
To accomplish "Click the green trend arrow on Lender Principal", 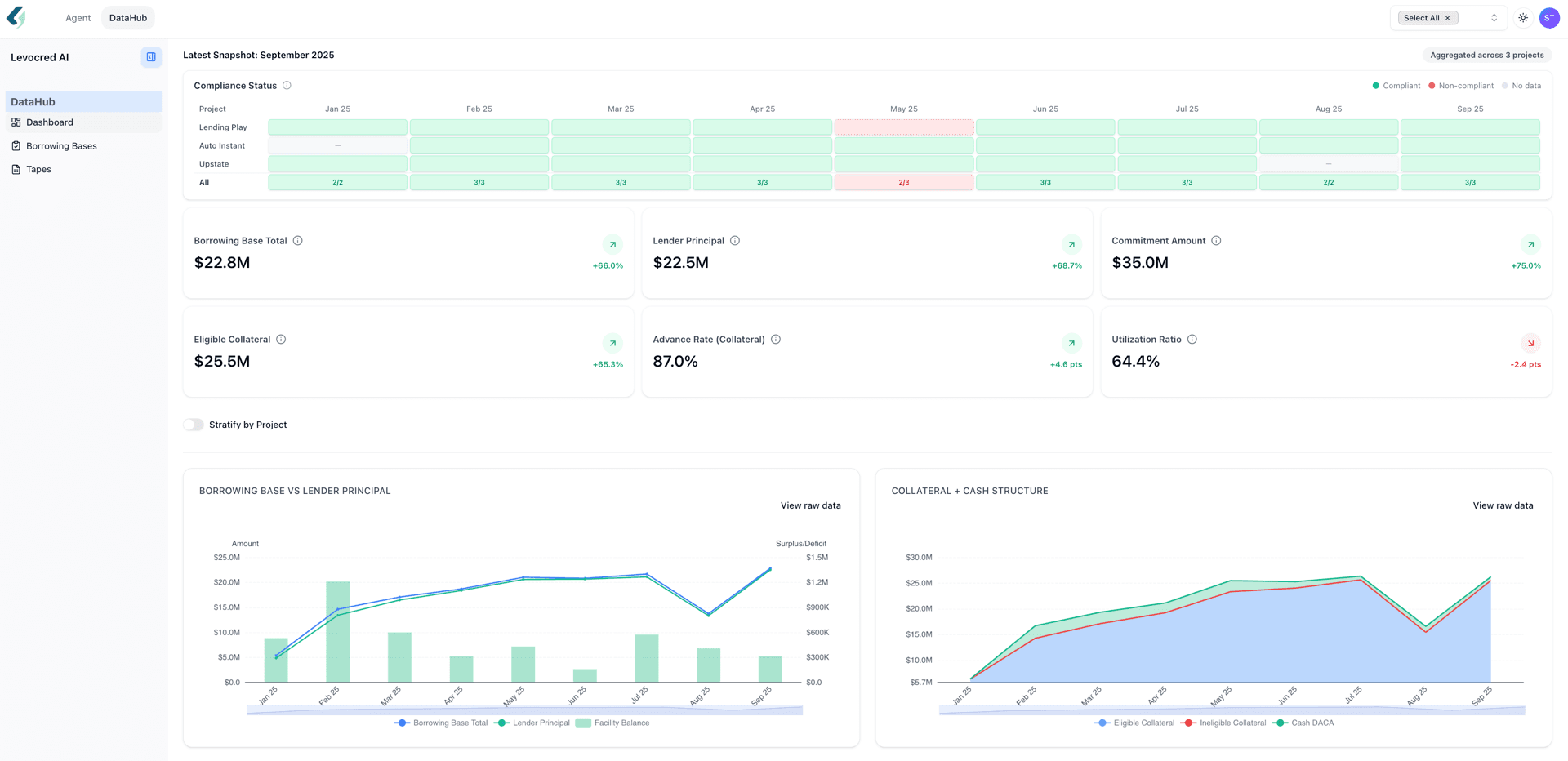I will point(1071,244).
